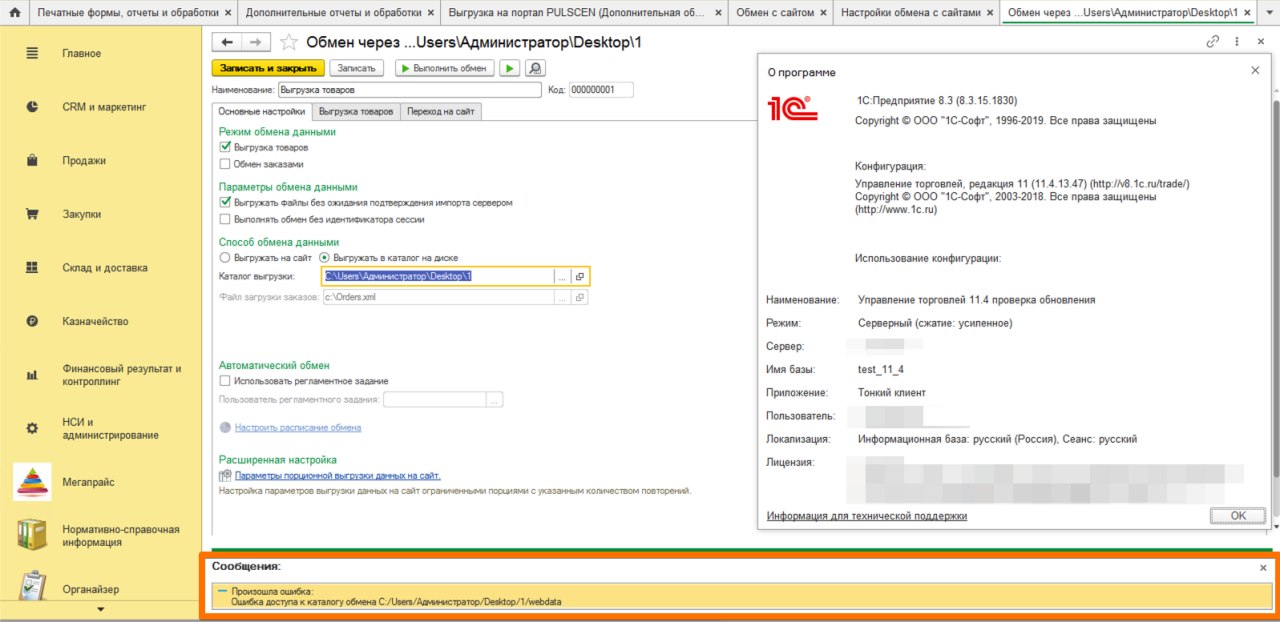Switch to Выгрузка товаров tab
The width and height of the screenshot is (1280, 622).
[x=356, y=112]
